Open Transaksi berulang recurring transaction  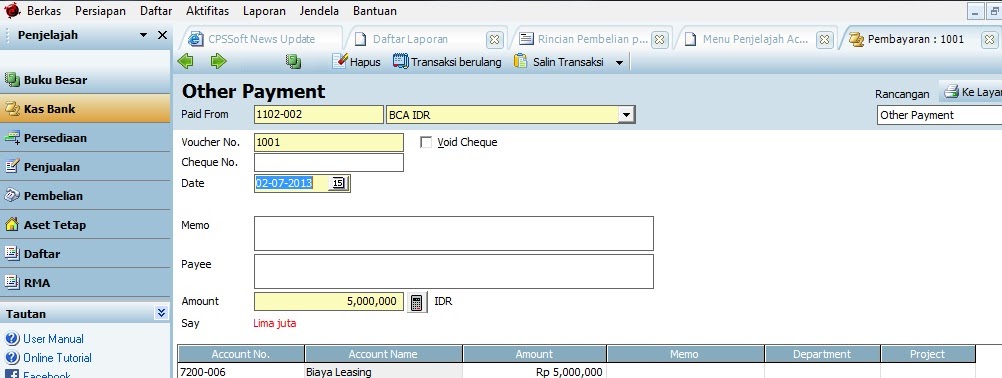pyautogui.click(x=447, y=62)
